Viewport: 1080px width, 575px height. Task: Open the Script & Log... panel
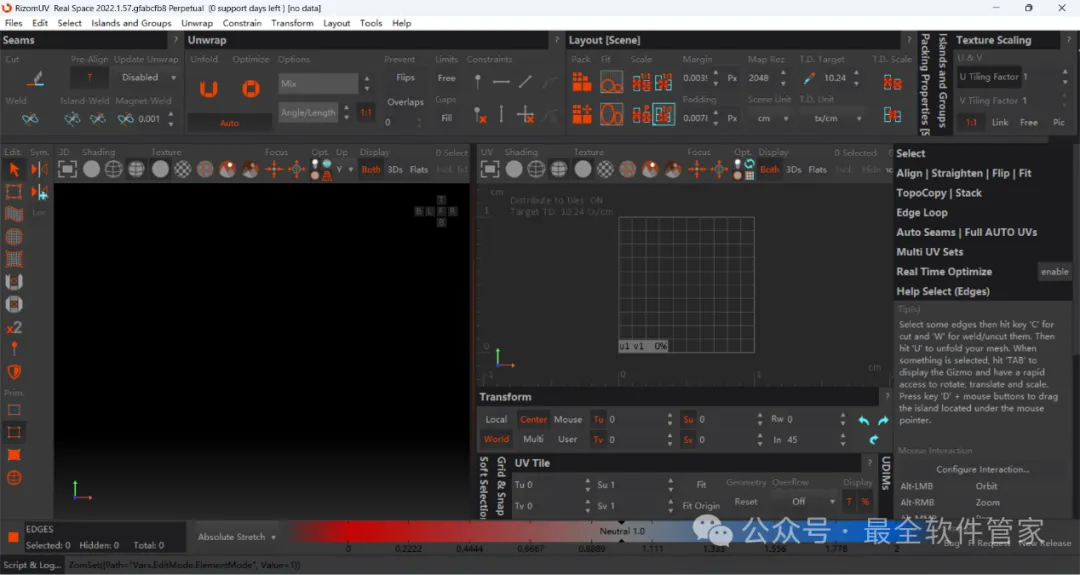(32, 565)
